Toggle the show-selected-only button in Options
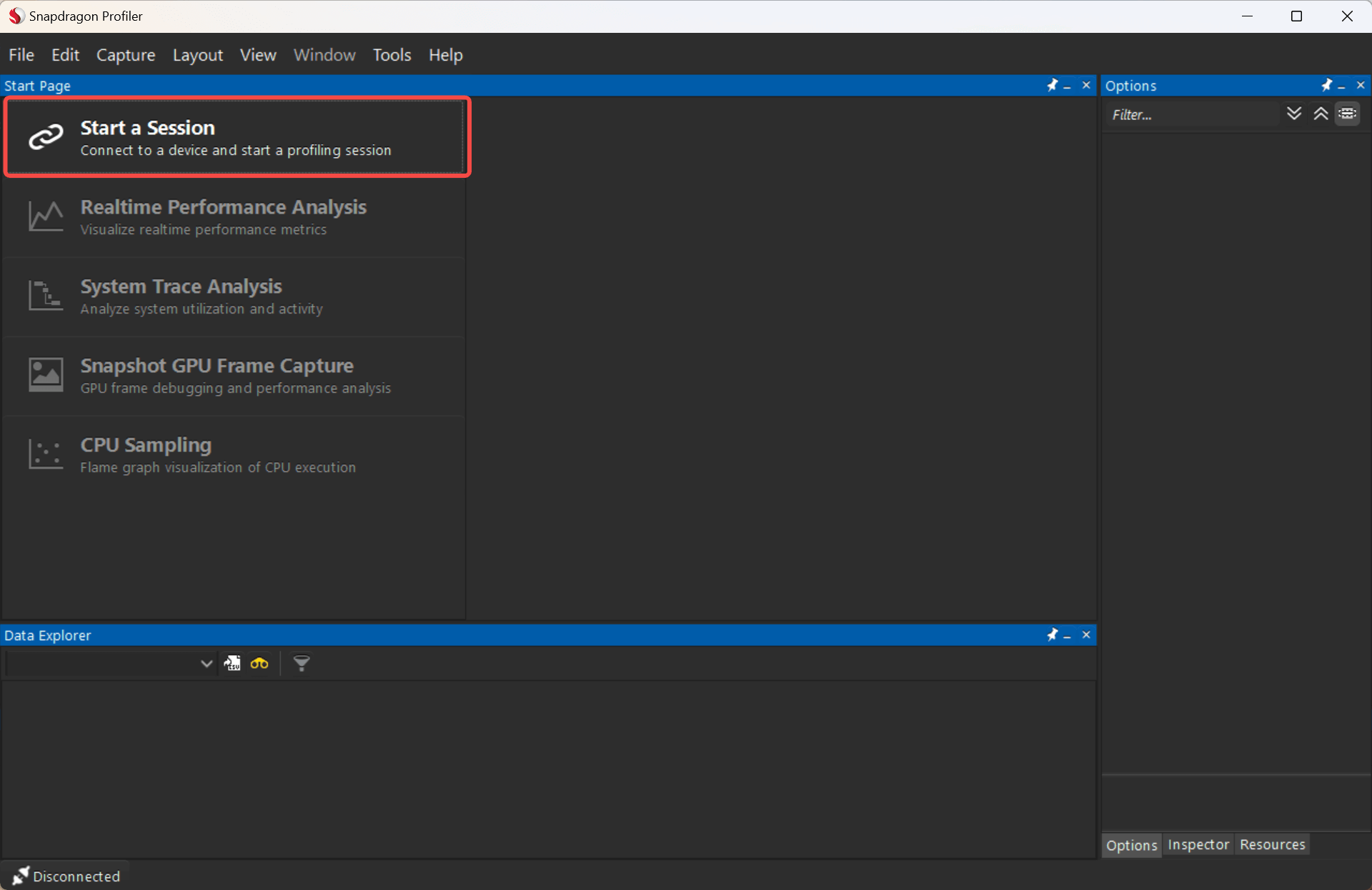The width and height of the screenshot is (1372, 890). coord(1348,114)
